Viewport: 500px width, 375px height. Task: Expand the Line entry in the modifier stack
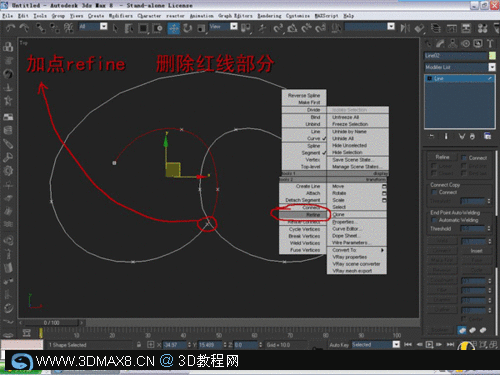tap(429, 78)
